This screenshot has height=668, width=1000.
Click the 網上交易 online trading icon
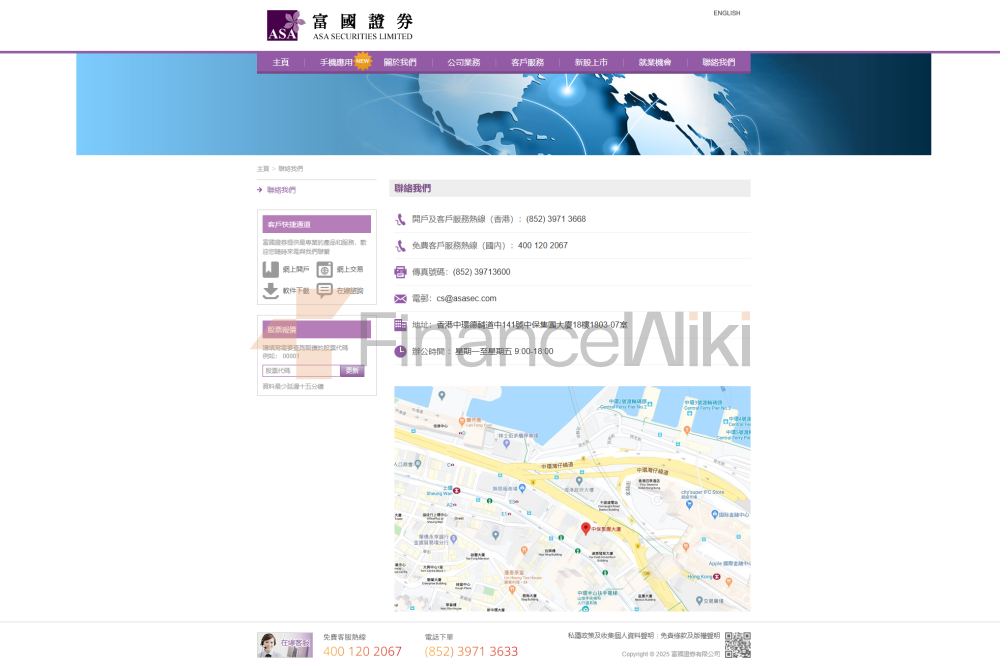(325, 269)
